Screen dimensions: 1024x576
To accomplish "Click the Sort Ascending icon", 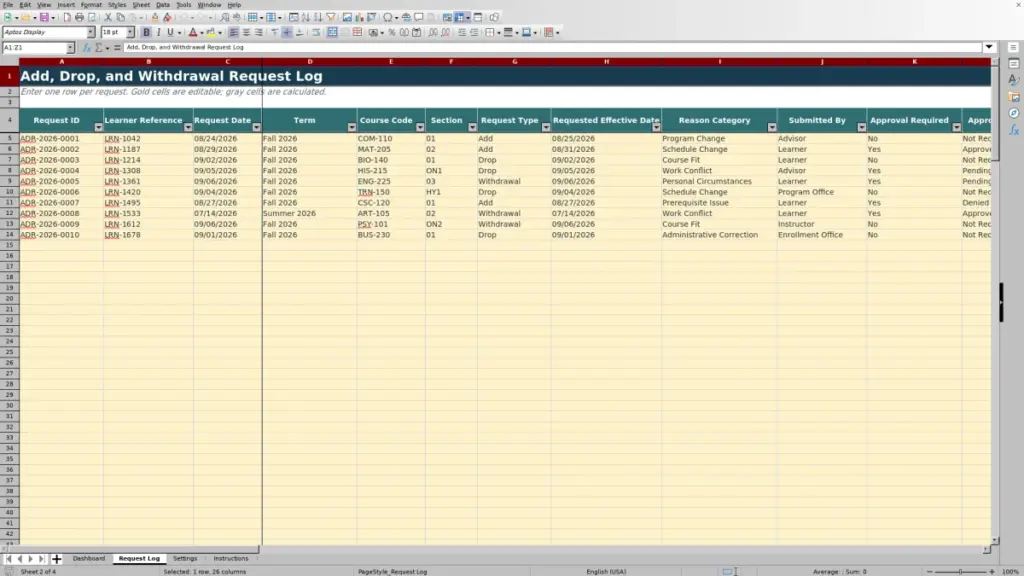I will [306, 18].
